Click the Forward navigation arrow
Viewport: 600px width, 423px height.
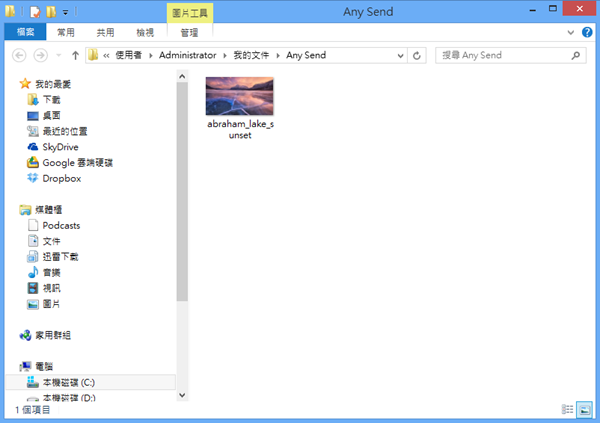click(x=41, y=56)
